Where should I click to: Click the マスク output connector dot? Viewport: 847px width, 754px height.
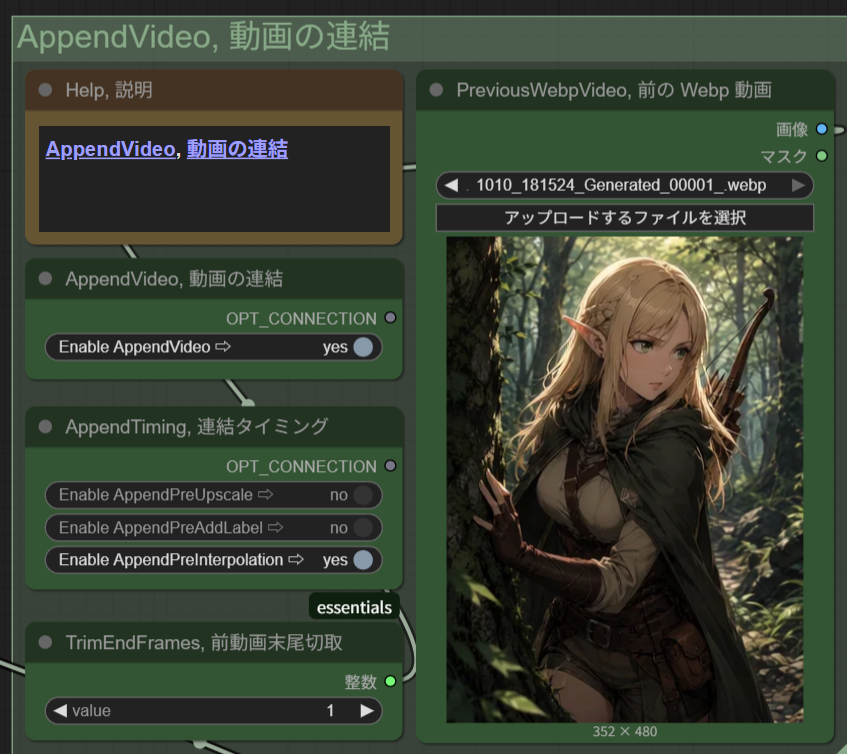[822, 156]
